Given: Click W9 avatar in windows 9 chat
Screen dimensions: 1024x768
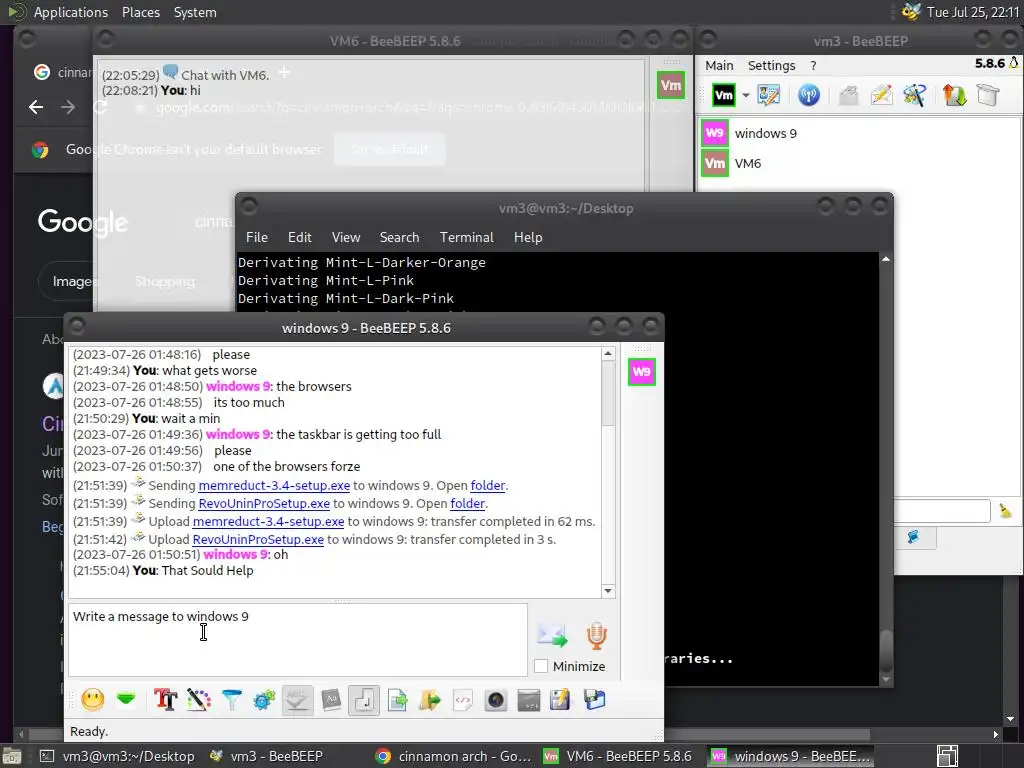Looking at the screenshot, I should tap(642, 372).
